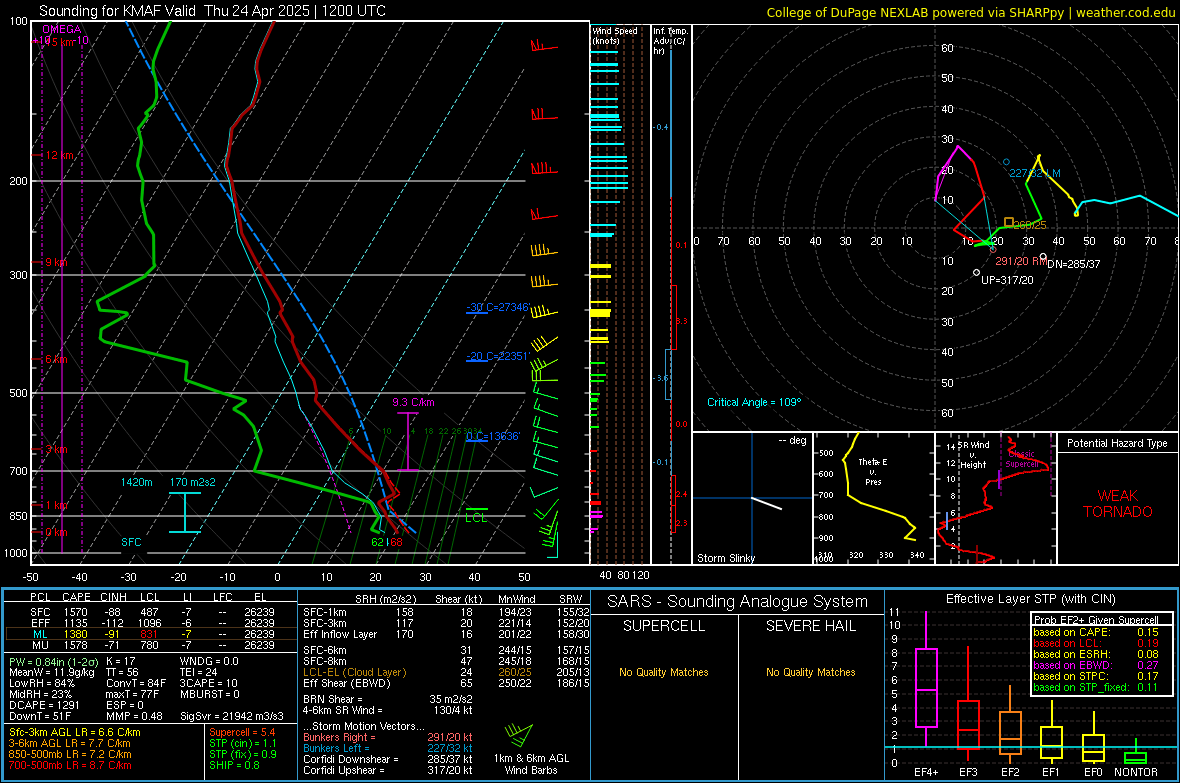The width and height of the screenshot is (1180, 783).
Task: Click the DN=285/37 Corfidi label
Action: click(1074, 264)
